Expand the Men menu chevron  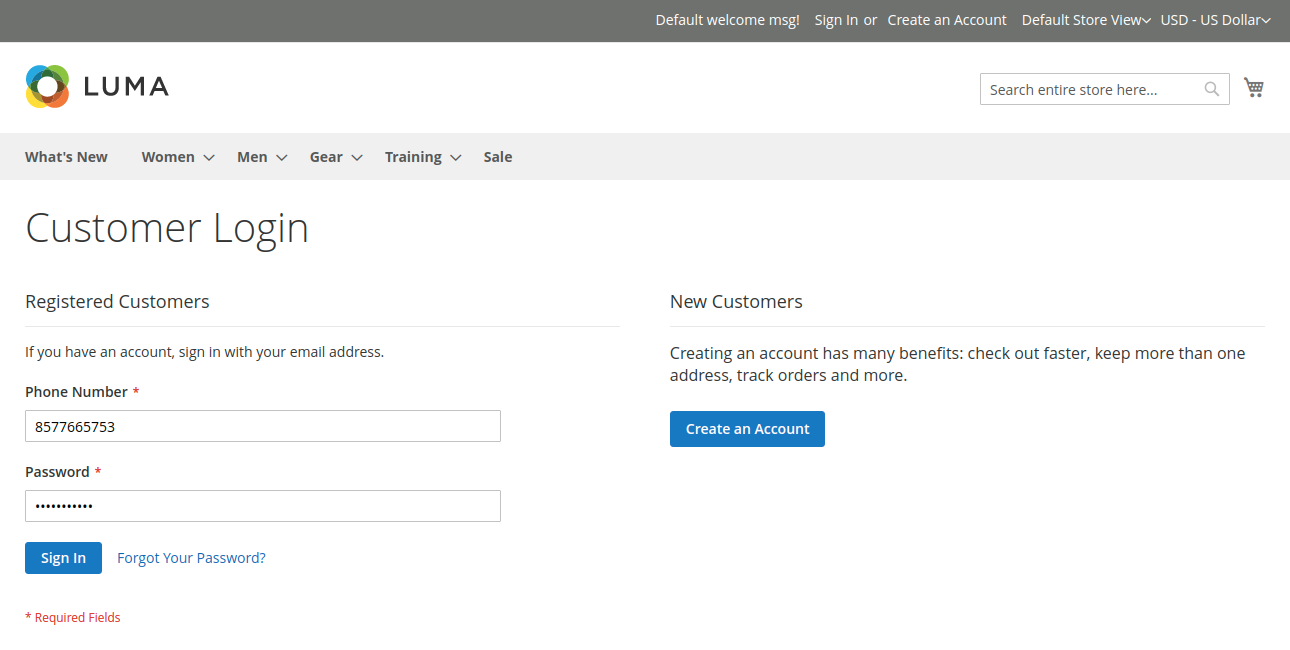click(282, 158)
